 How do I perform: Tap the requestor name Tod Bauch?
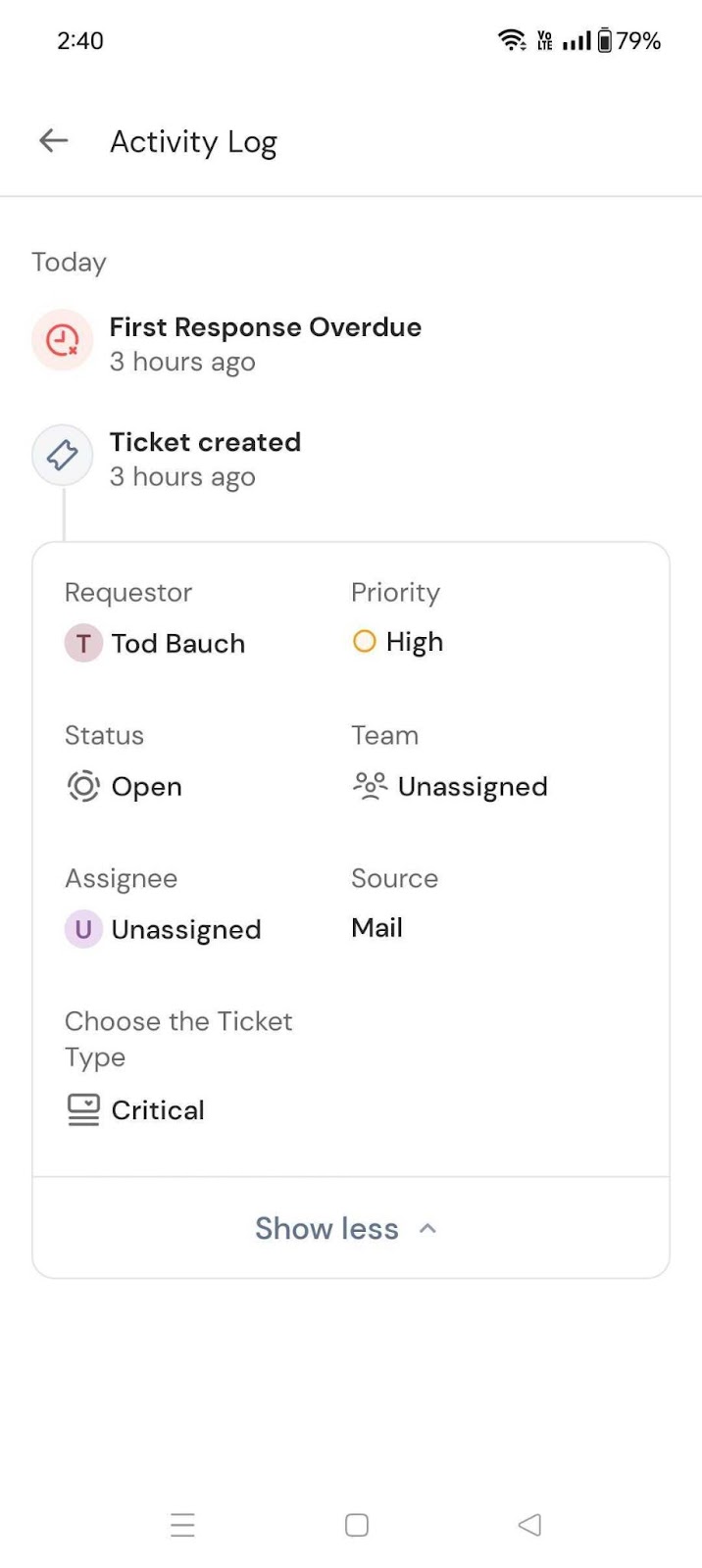pos(178,644)
